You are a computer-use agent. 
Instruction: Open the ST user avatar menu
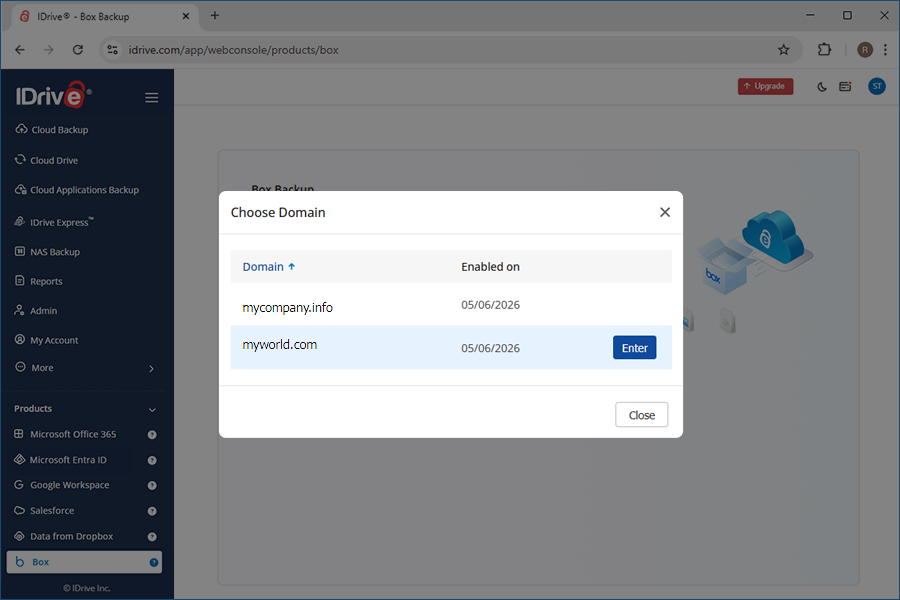tap(876, 86)
